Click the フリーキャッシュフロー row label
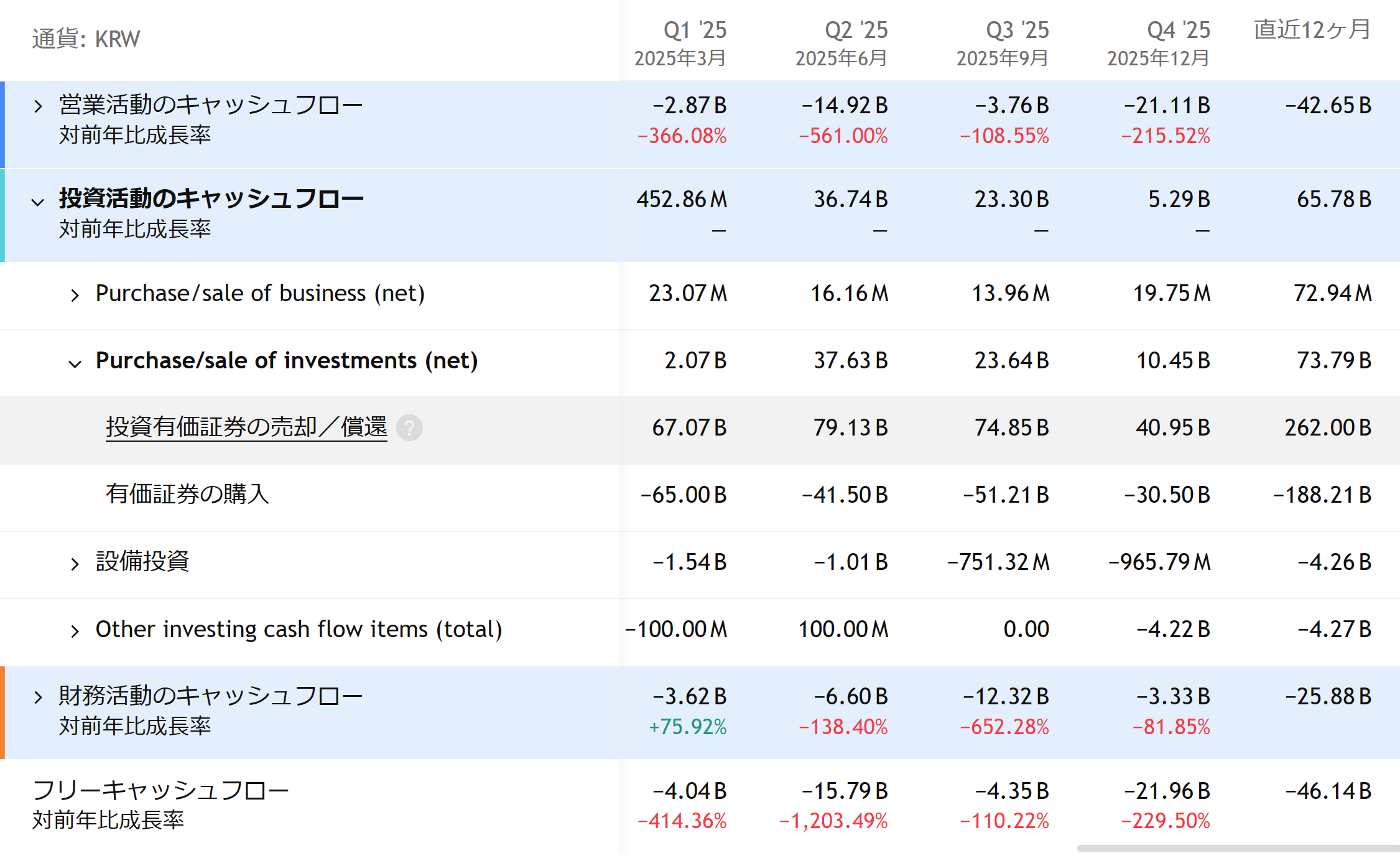 (x=160, y=791)
